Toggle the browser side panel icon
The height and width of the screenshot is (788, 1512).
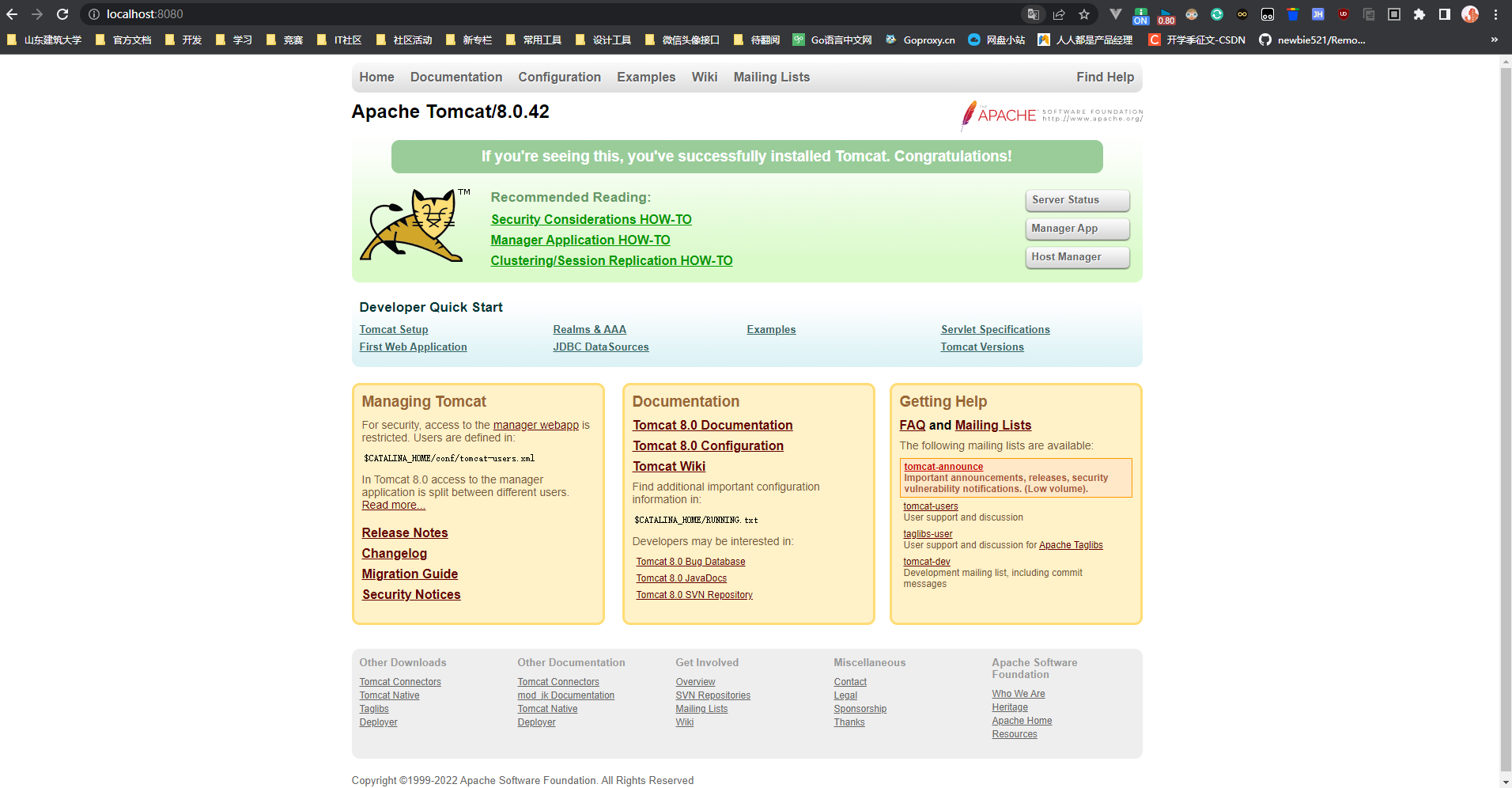[x=1445, y=14]
